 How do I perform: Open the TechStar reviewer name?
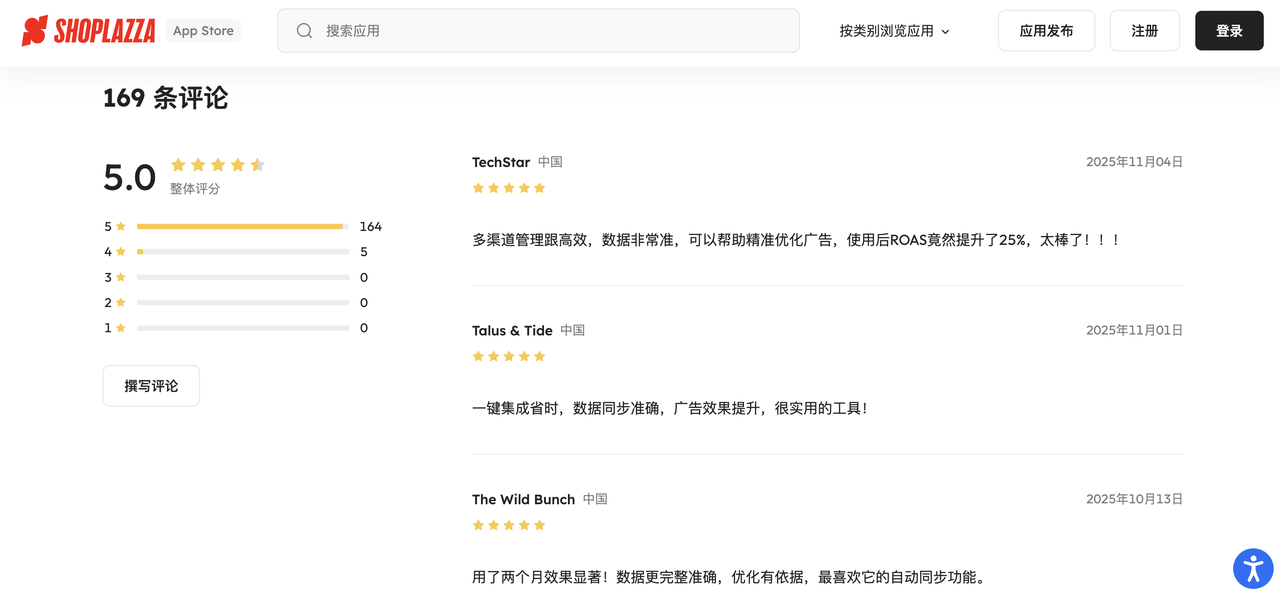tap(501, 162)
